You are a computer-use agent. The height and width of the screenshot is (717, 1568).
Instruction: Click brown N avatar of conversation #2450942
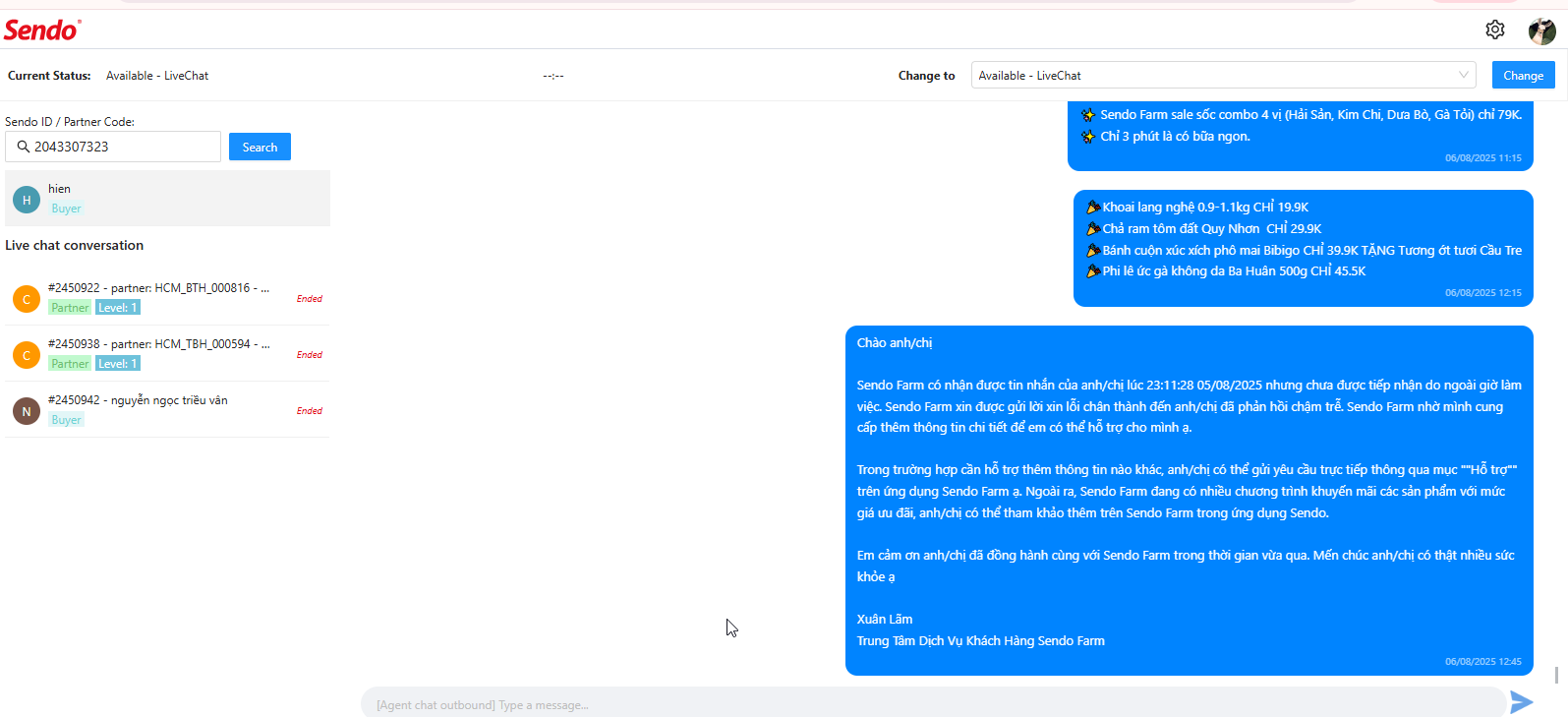[27, 411]
